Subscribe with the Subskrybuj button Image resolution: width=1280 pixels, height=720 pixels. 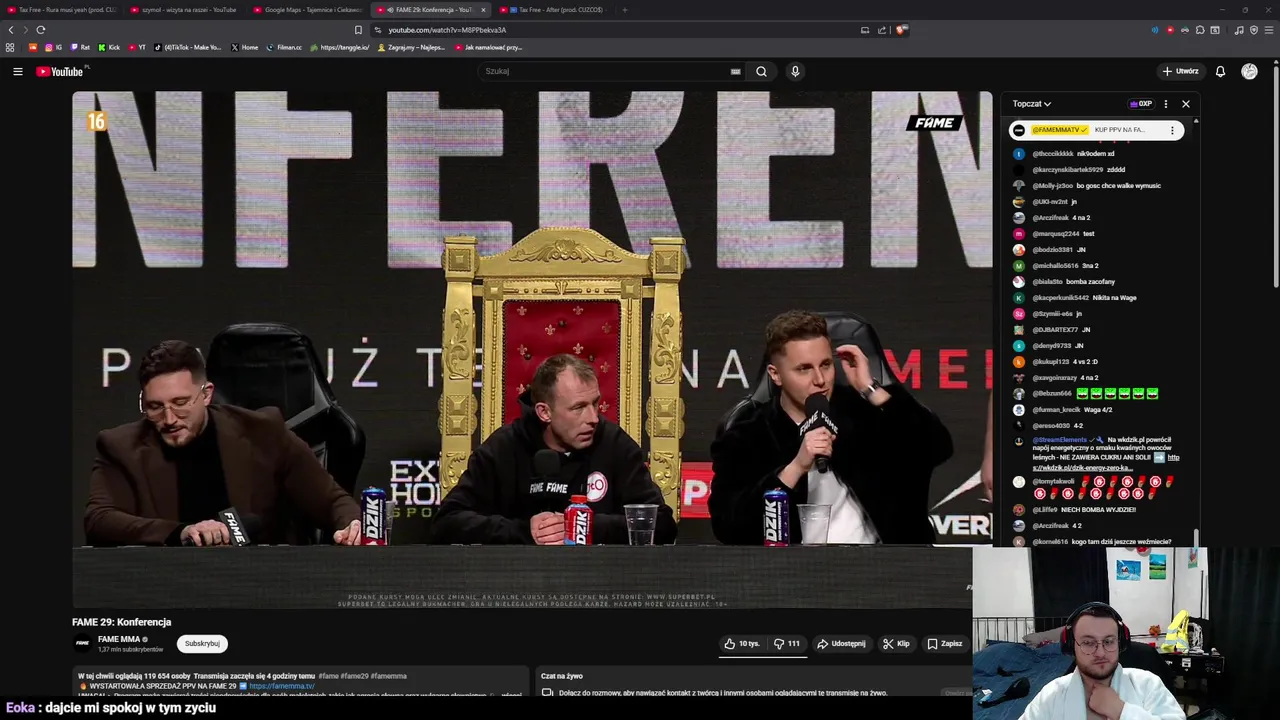point(202,644)
